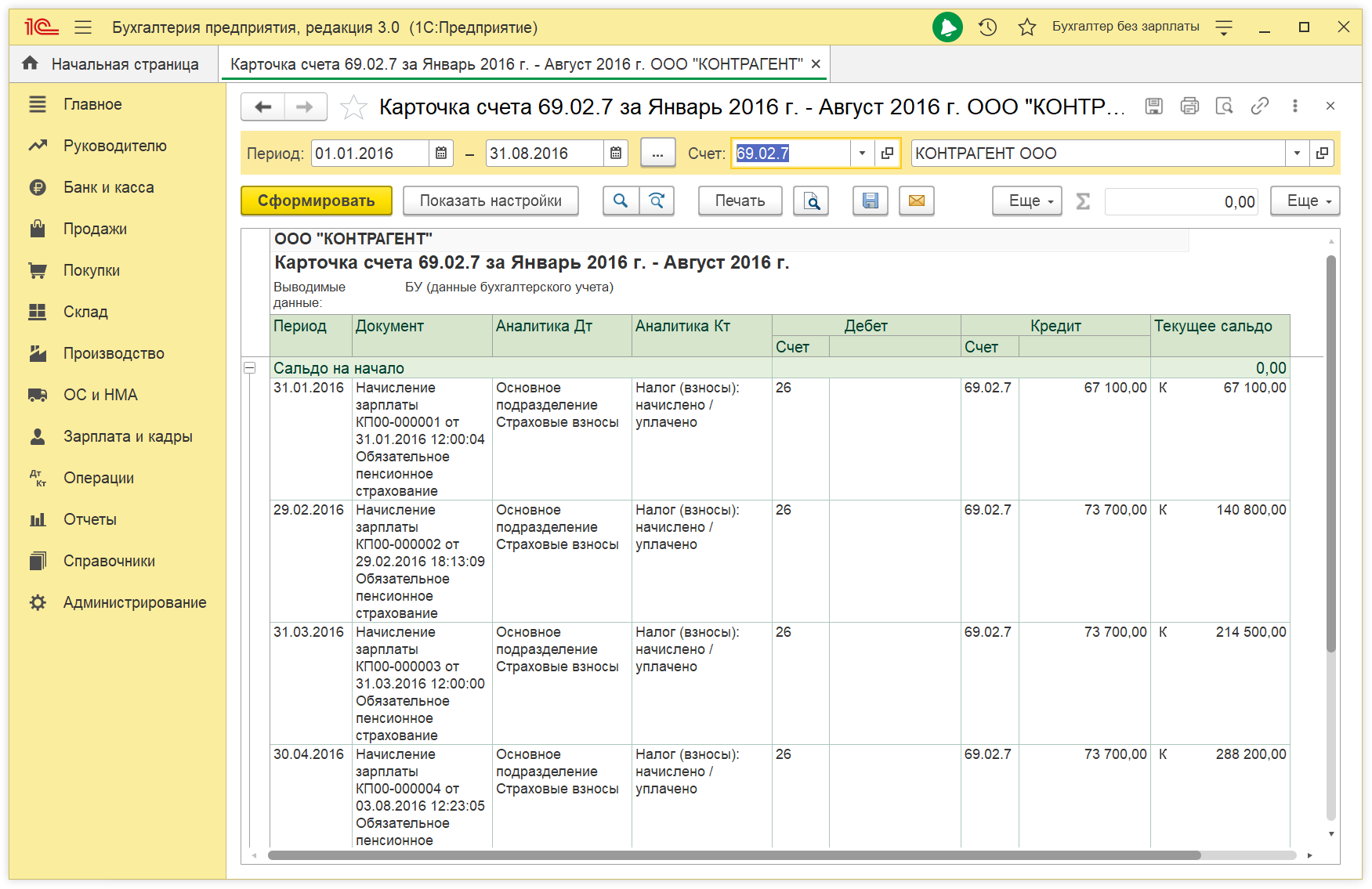
Task: Click the period selection ellipsis button
Action: coord(658,154)
